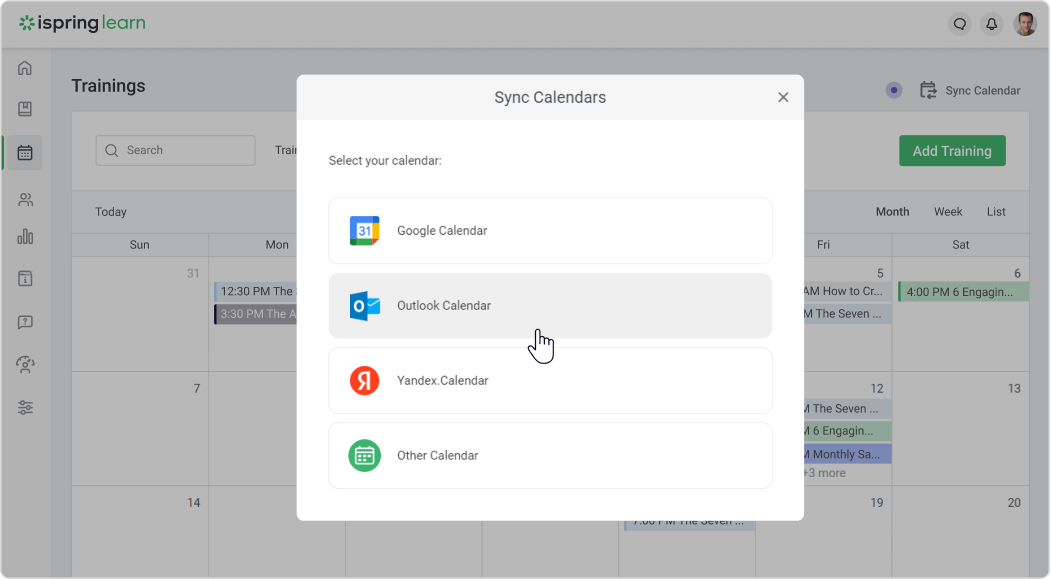Click the Yandex icon
Viewport: 1051px width, 579px height.
tap(365, 381)
